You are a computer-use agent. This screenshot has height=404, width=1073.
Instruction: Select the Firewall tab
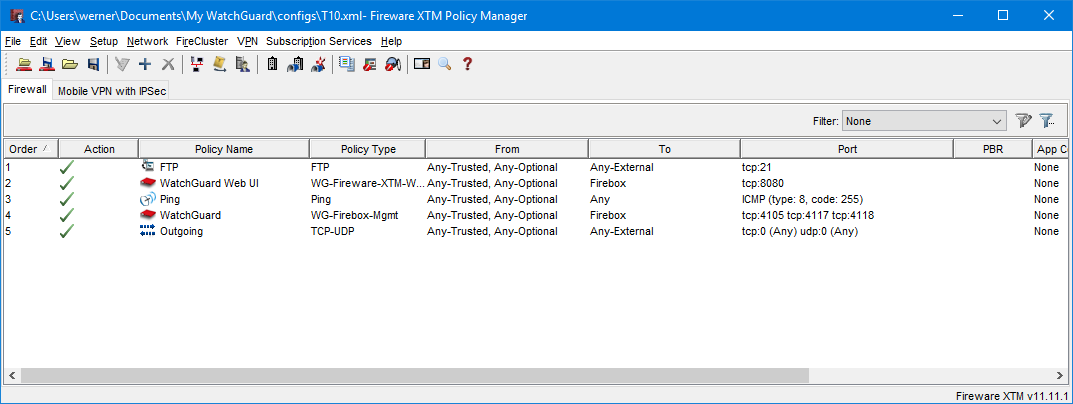tap(27, 90)
